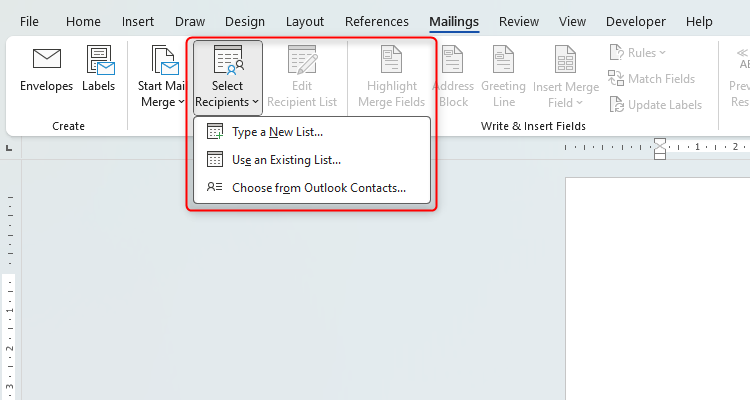Choose Type a New List option
Viewport: 750px width, 400px height.
(312, 132)
